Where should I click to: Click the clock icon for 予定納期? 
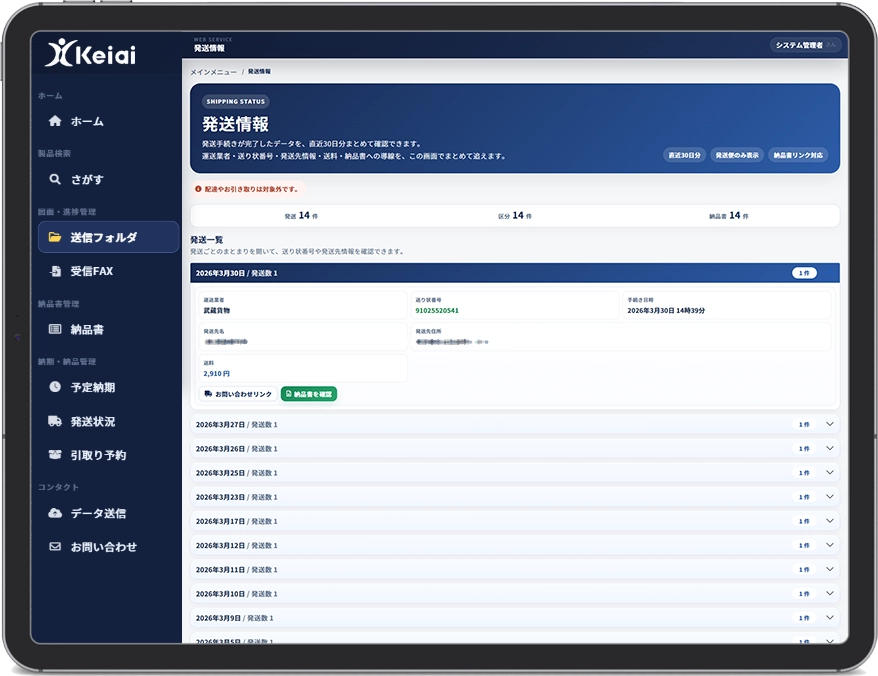(55, 387)
